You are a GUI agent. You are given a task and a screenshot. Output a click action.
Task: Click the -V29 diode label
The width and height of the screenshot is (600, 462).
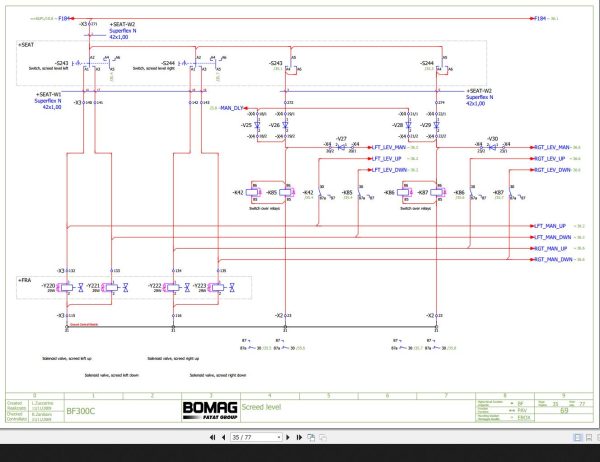[426, 125]
